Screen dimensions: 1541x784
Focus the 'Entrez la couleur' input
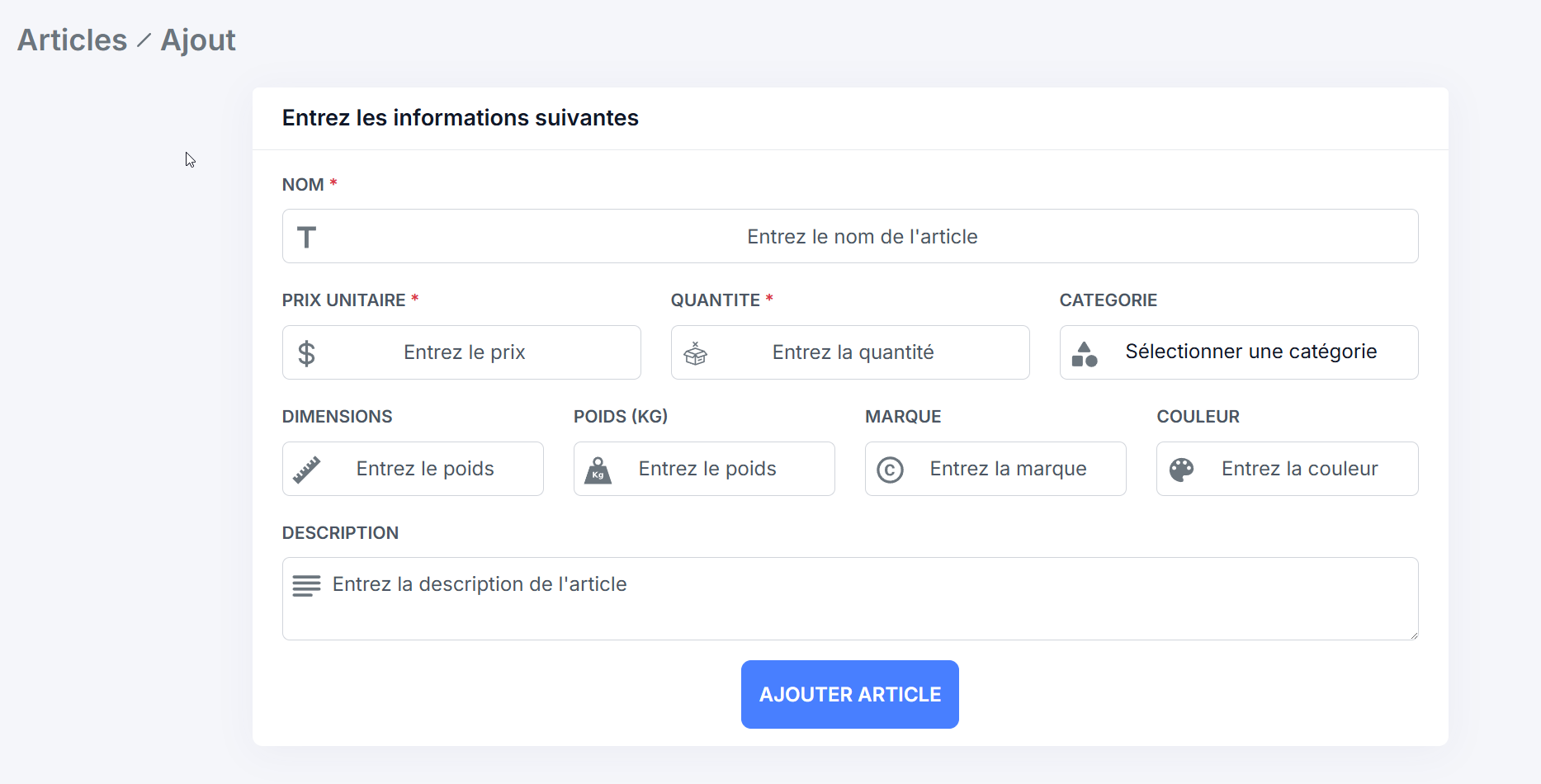[x=1288, y=469]
